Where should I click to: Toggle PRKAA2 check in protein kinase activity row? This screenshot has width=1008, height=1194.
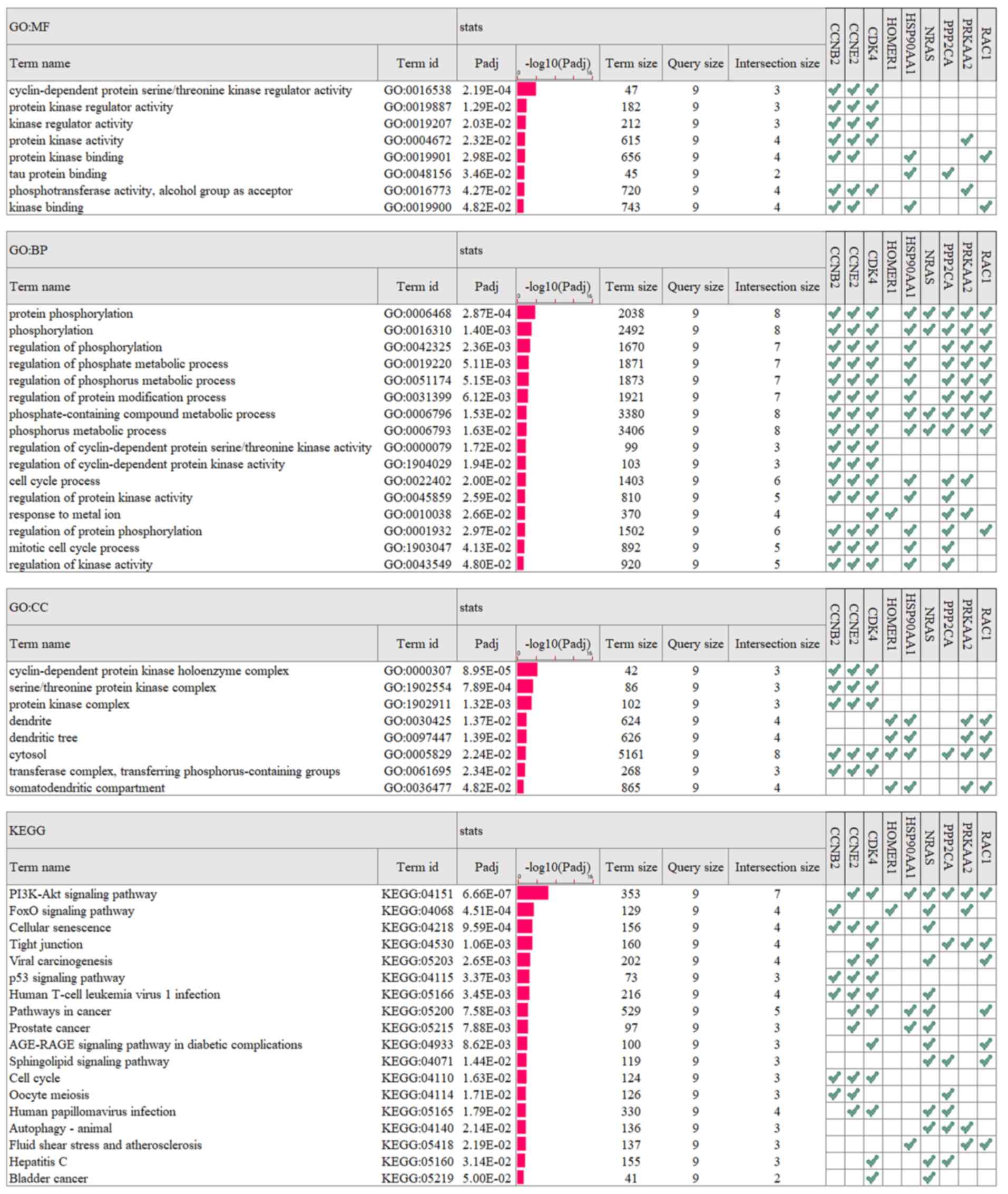point(967,140)
